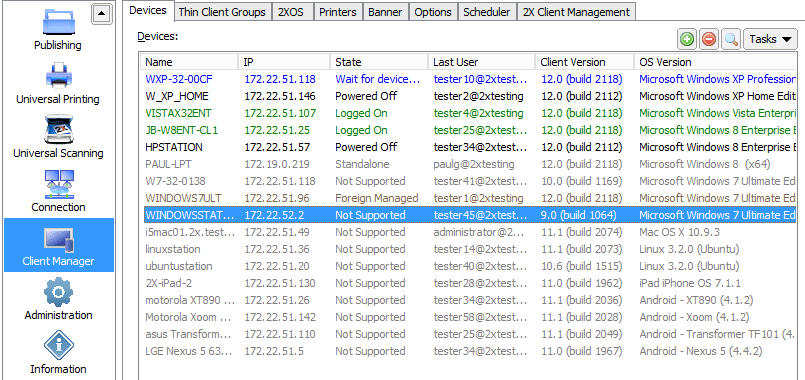Open the Publishing category
The image size is (805, 380).
click(x=58, y=29)
